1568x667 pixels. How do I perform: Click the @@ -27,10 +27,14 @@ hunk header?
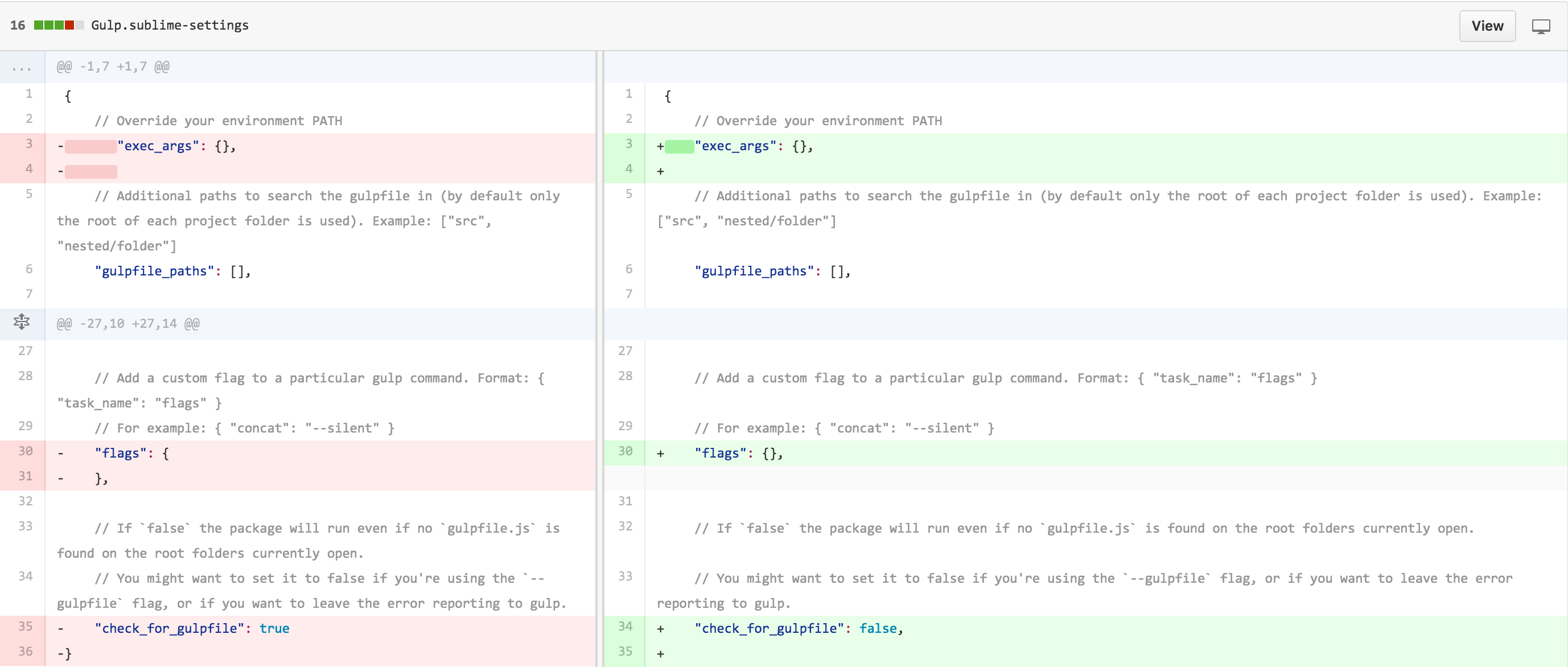coord(128,324)
